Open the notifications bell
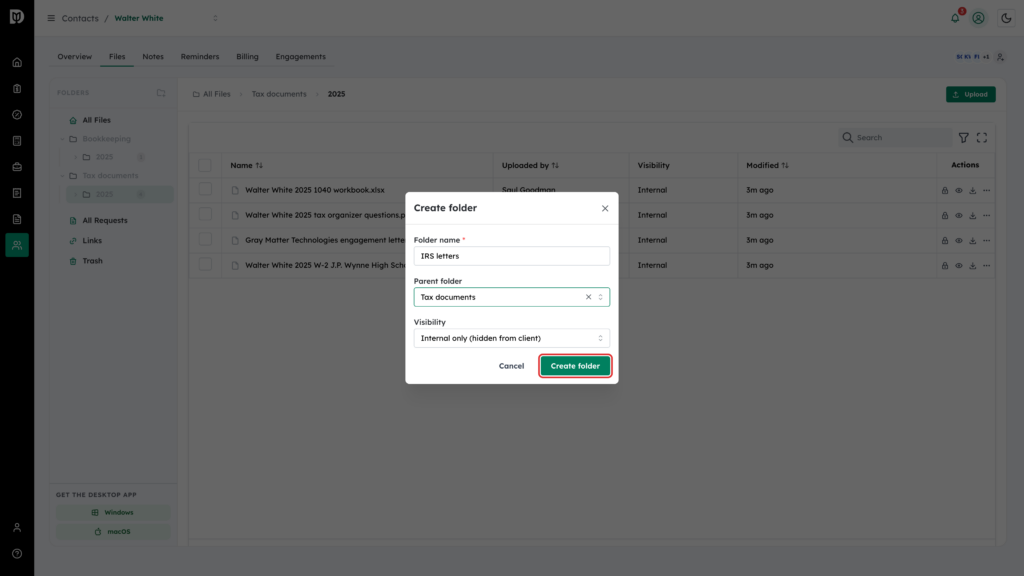The width and height of the screenshot is (1024, 576). (955, 18)
